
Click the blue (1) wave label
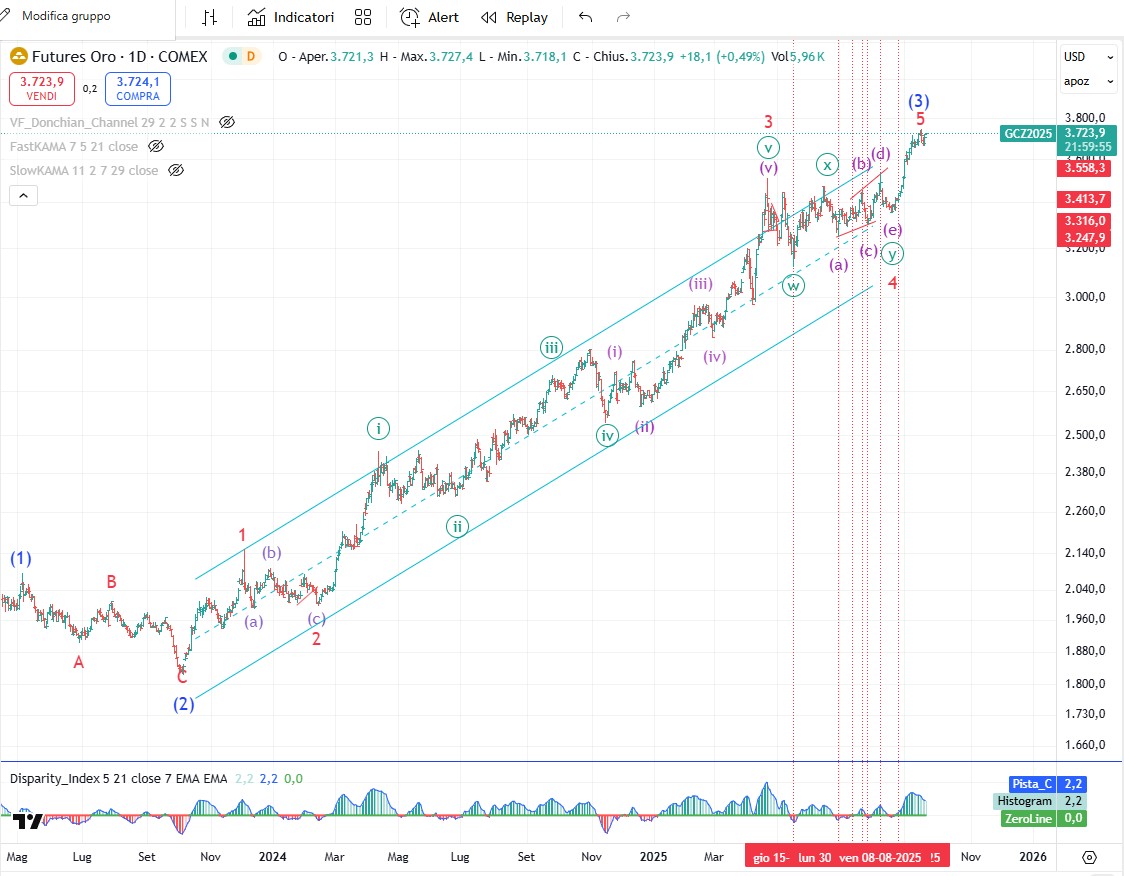(21, 558)
